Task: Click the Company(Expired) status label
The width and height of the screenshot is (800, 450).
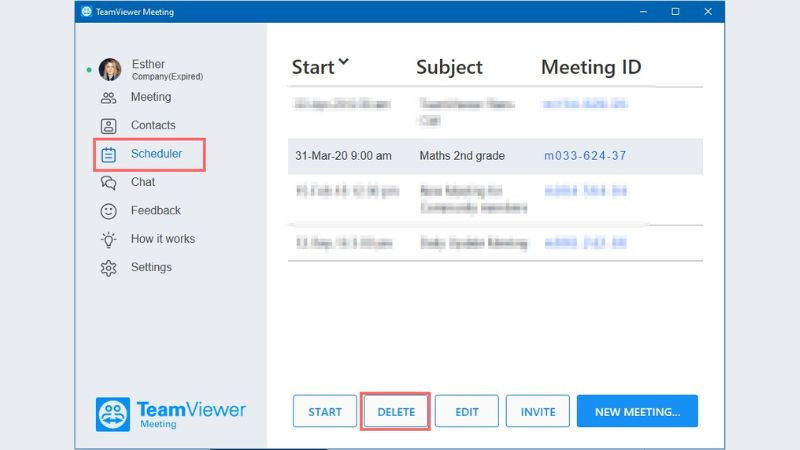Action: [x=167, y=77]
